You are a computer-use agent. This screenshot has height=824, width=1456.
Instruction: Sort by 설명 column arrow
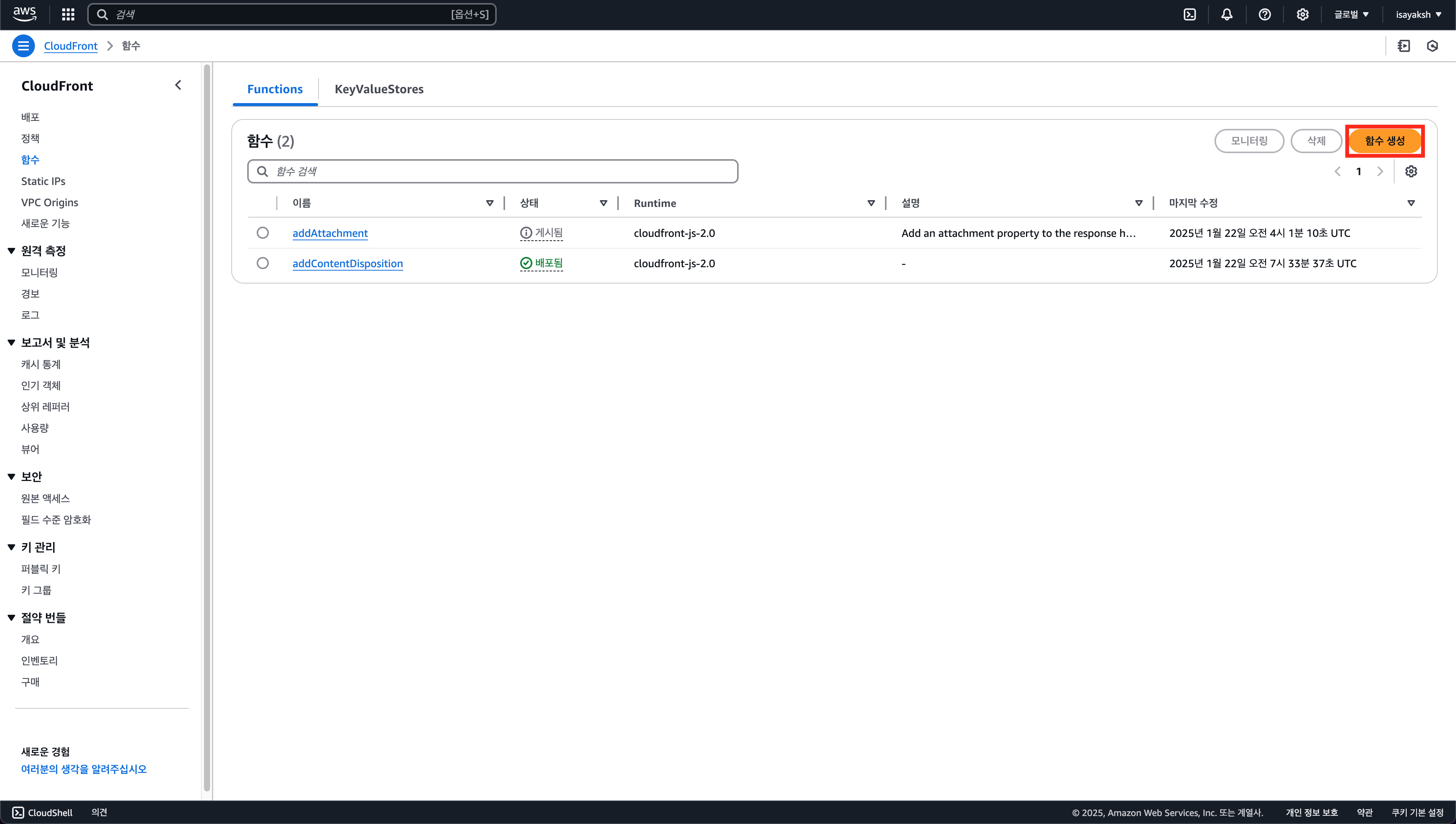[x=1139, y=203]
